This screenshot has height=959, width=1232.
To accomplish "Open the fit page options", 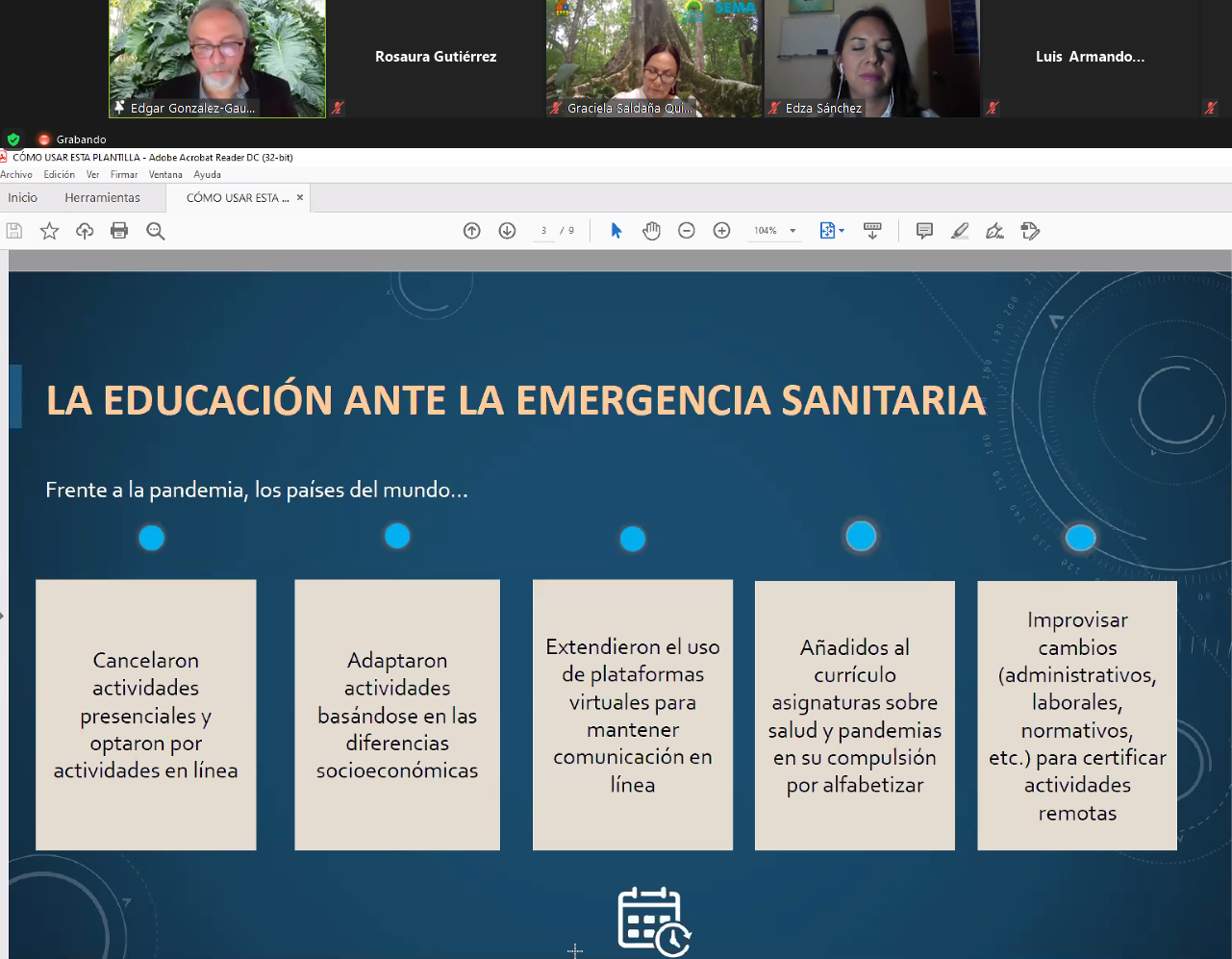I will point(831,231).
